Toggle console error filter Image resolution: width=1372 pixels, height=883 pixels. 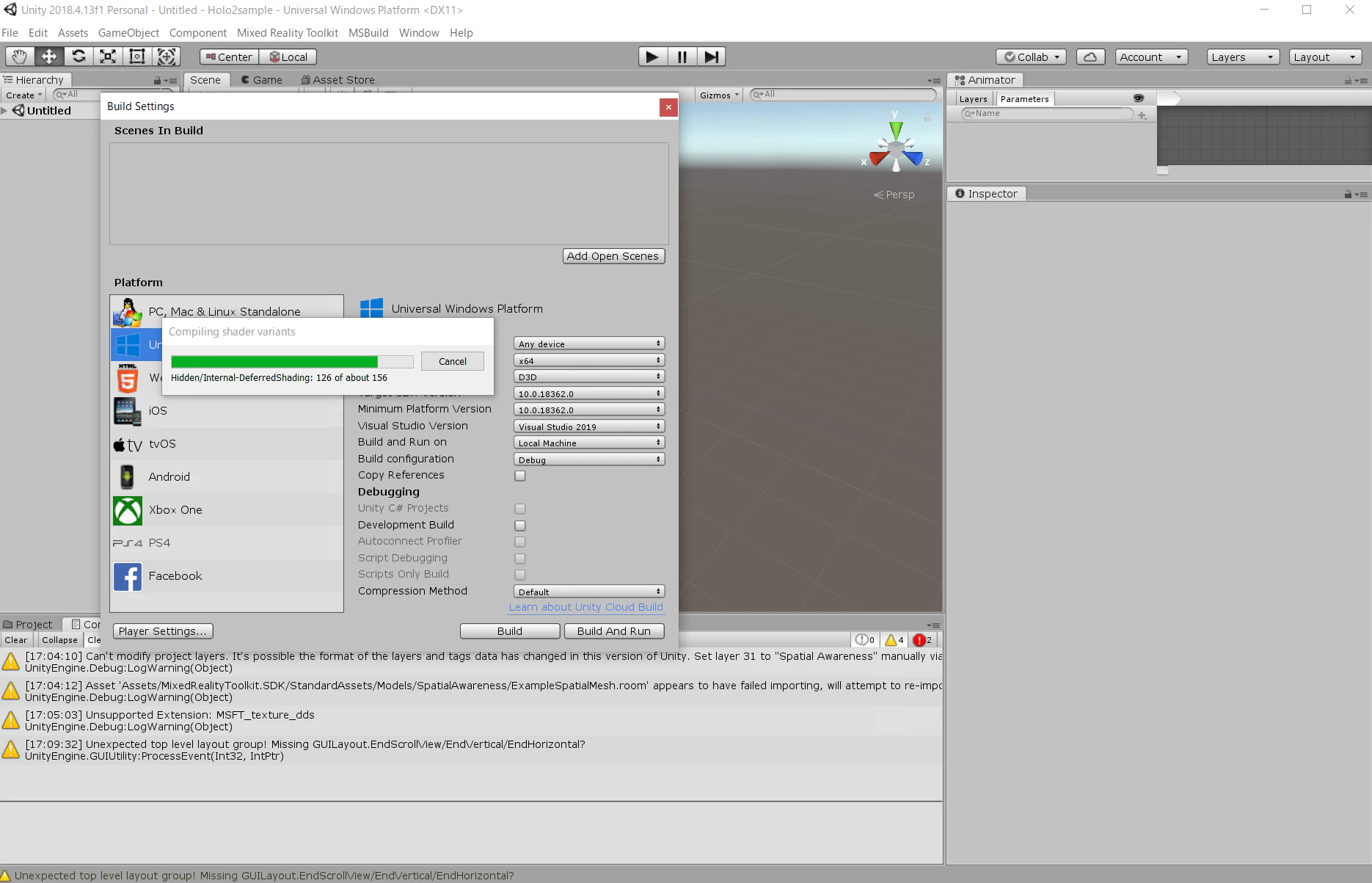[x=922, y=640]
